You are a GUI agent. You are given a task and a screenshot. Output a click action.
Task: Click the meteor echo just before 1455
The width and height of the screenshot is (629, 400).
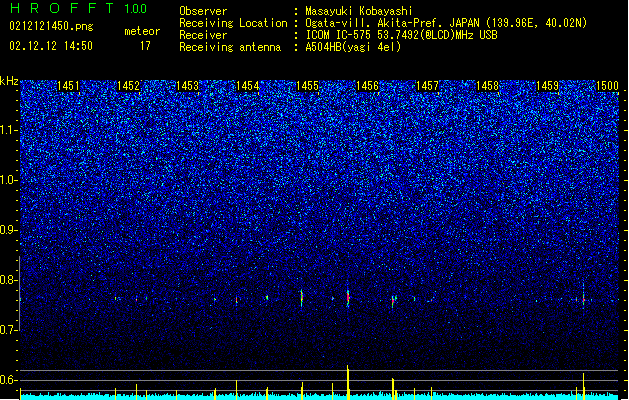pyautogui.click(x=302, y=298)
